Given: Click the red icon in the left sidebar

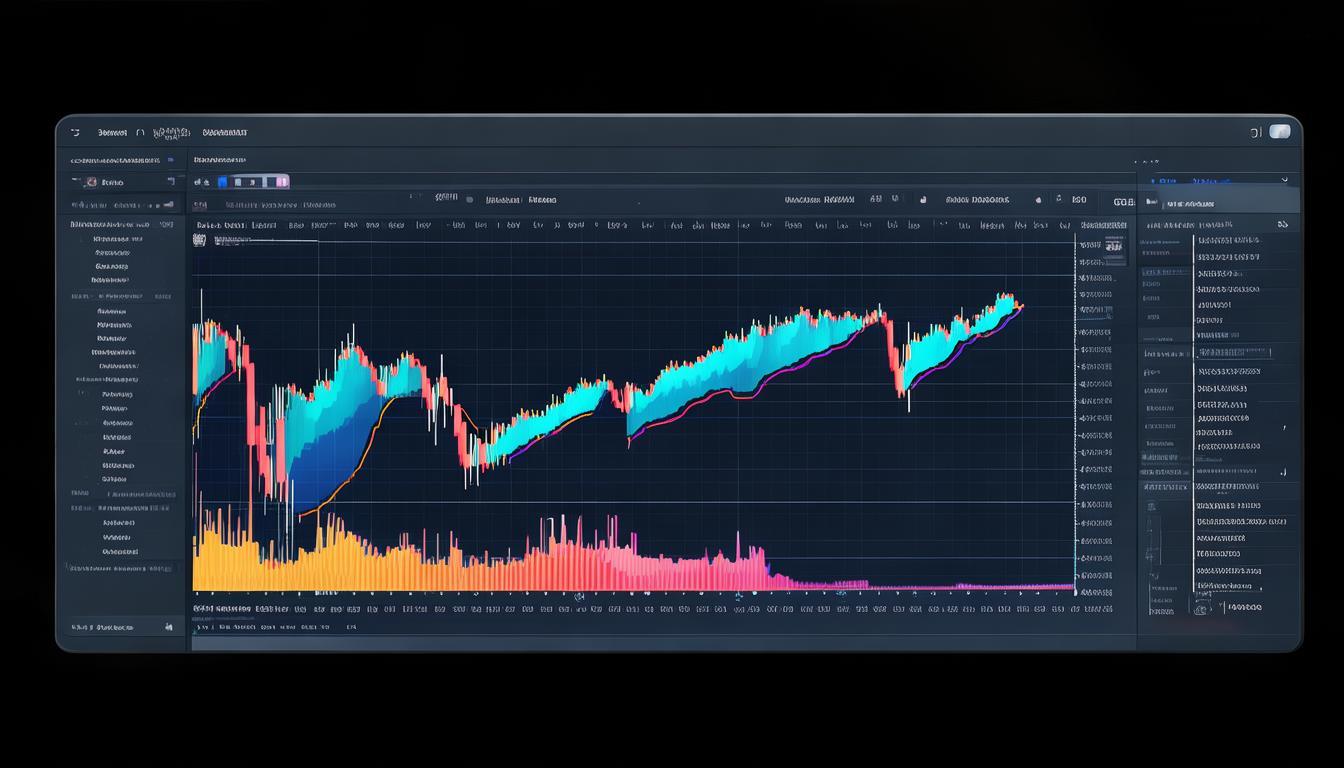Looking at the screenshot, I should click(92, 182).
